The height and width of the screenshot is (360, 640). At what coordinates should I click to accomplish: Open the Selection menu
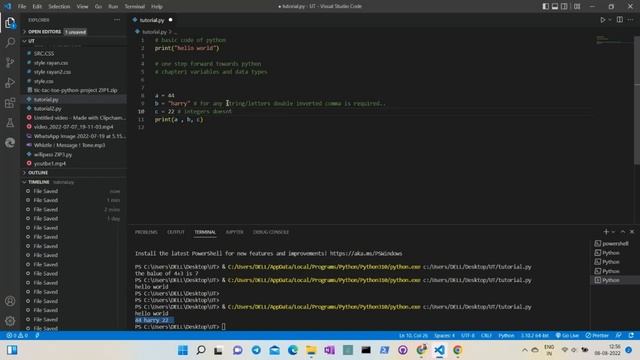pyautogui.click(x=59, y=7)
